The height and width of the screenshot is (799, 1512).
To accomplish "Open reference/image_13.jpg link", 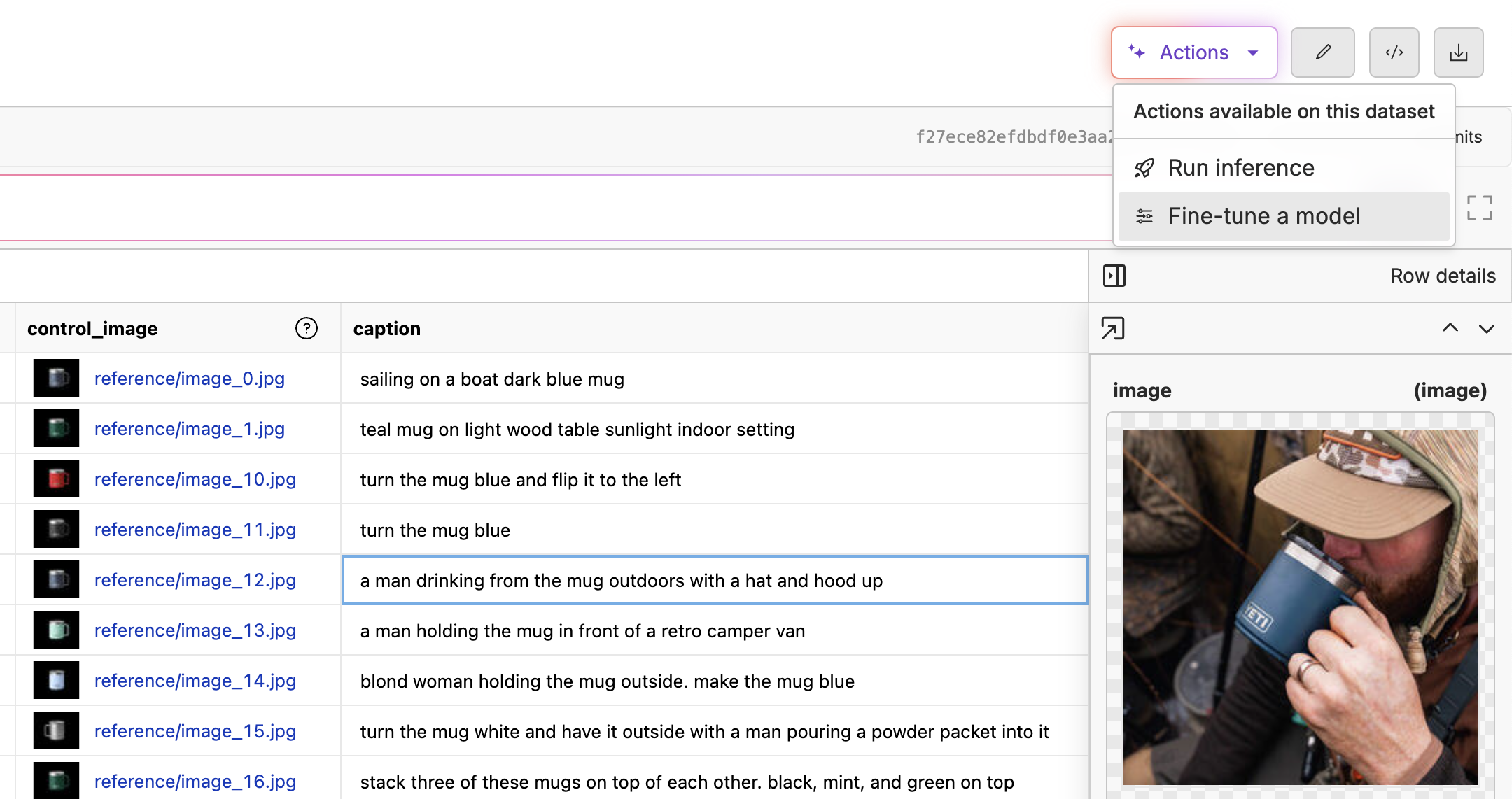I will coord(195,630).
